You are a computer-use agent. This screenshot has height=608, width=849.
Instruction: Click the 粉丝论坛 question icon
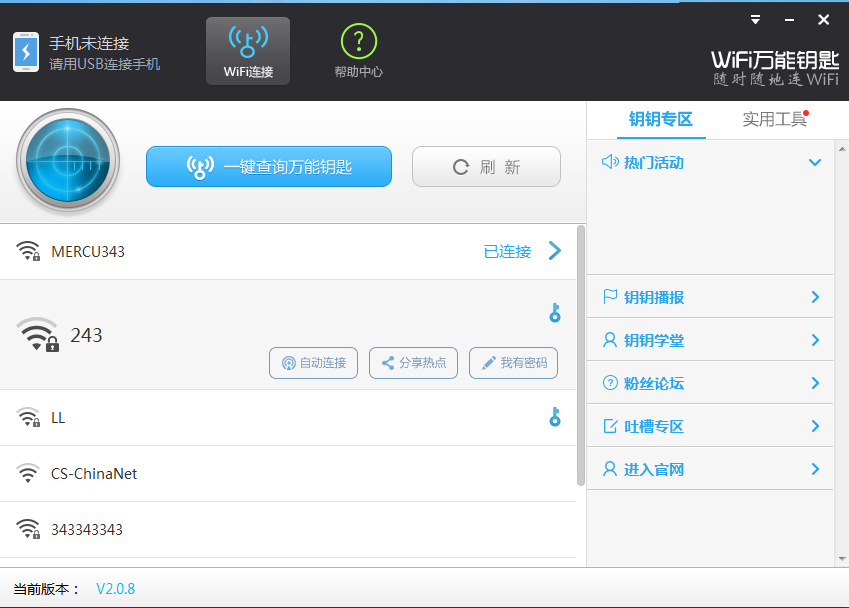point(610,383)
